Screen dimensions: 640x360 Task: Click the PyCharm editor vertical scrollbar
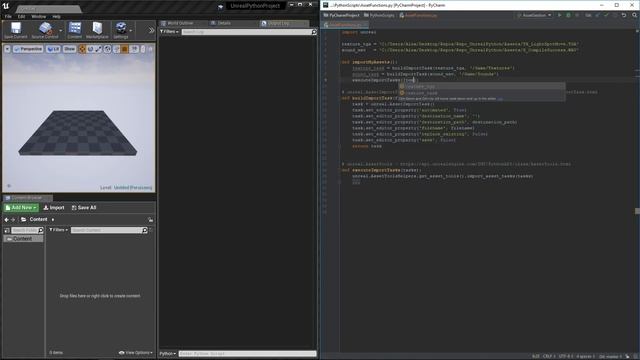(638, 190)
